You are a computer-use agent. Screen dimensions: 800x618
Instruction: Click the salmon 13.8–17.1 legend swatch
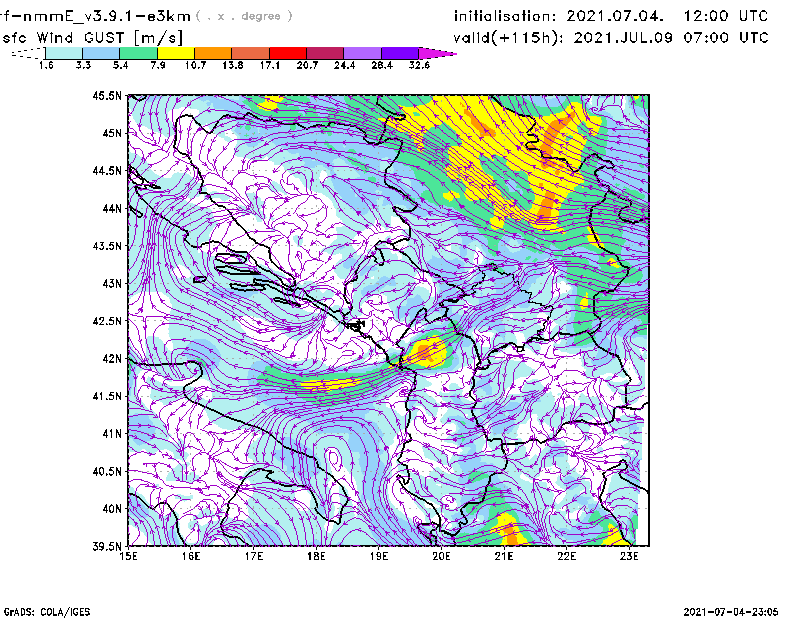point(251,53)
